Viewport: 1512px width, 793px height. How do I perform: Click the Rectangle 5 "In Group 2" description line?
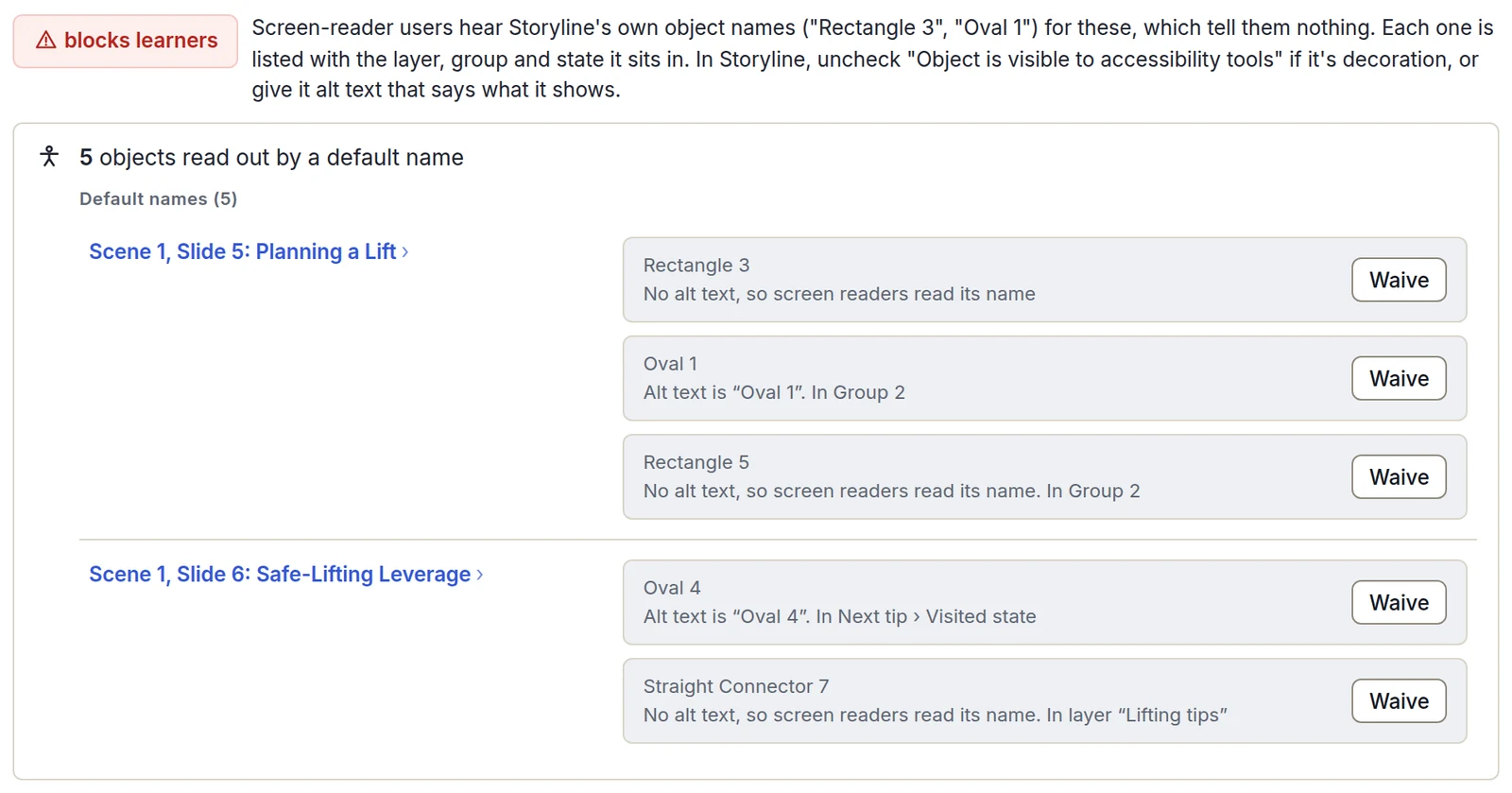pos(891,491)
